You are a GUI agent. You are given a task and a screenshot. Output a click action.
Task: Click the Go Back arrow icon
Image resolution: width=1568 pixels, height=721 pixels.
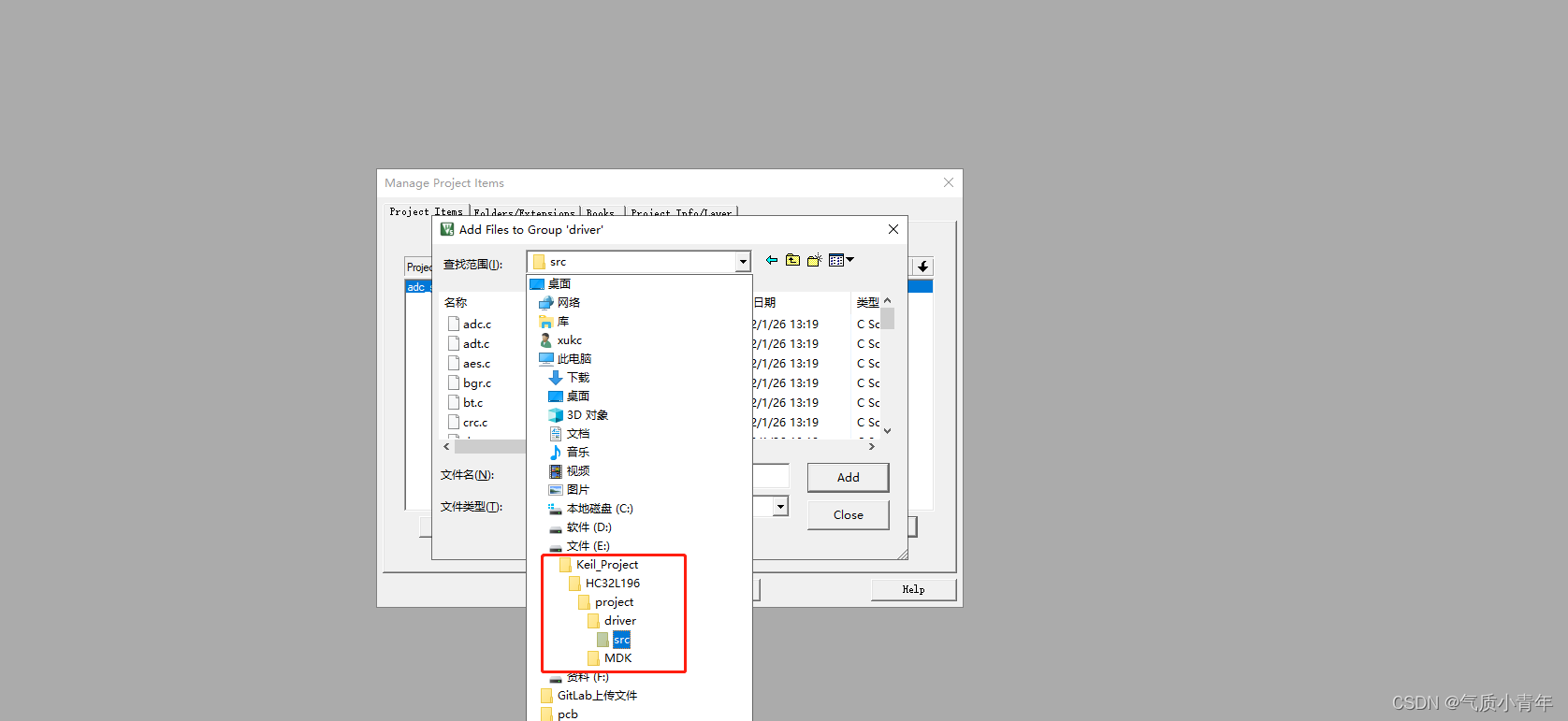click(x=772, y=260)
